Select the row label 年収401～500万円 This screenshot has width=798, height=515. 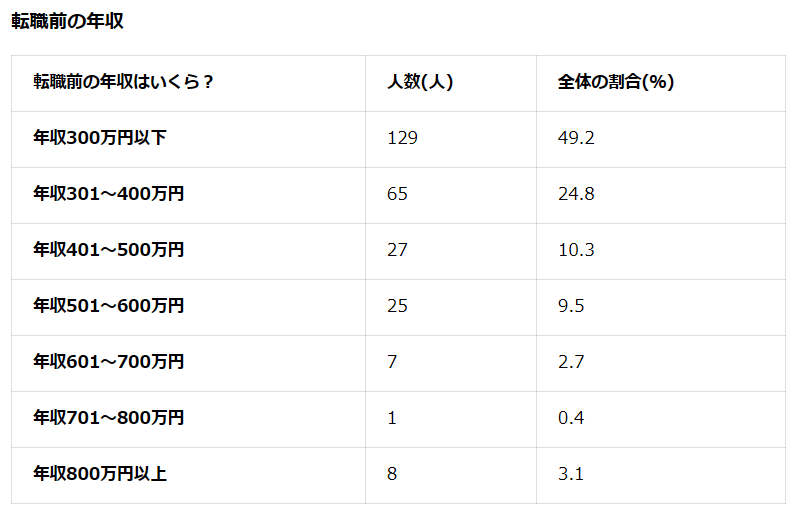108,250
